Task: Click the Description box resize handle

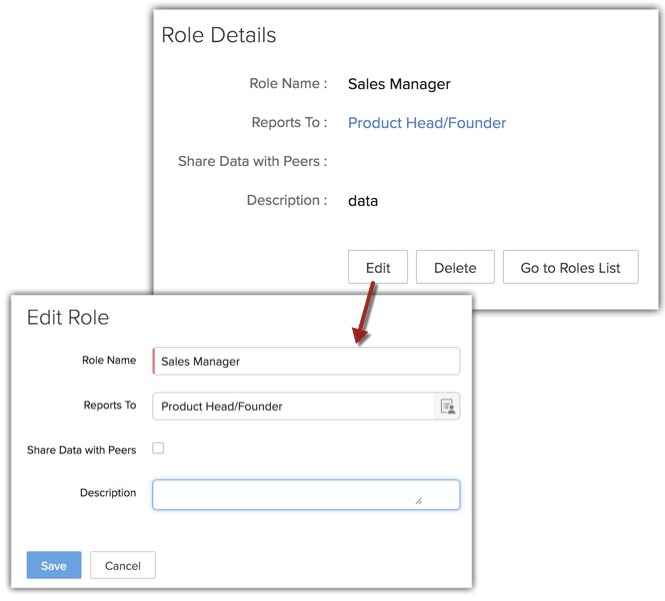Action: [x=418, y=500]
